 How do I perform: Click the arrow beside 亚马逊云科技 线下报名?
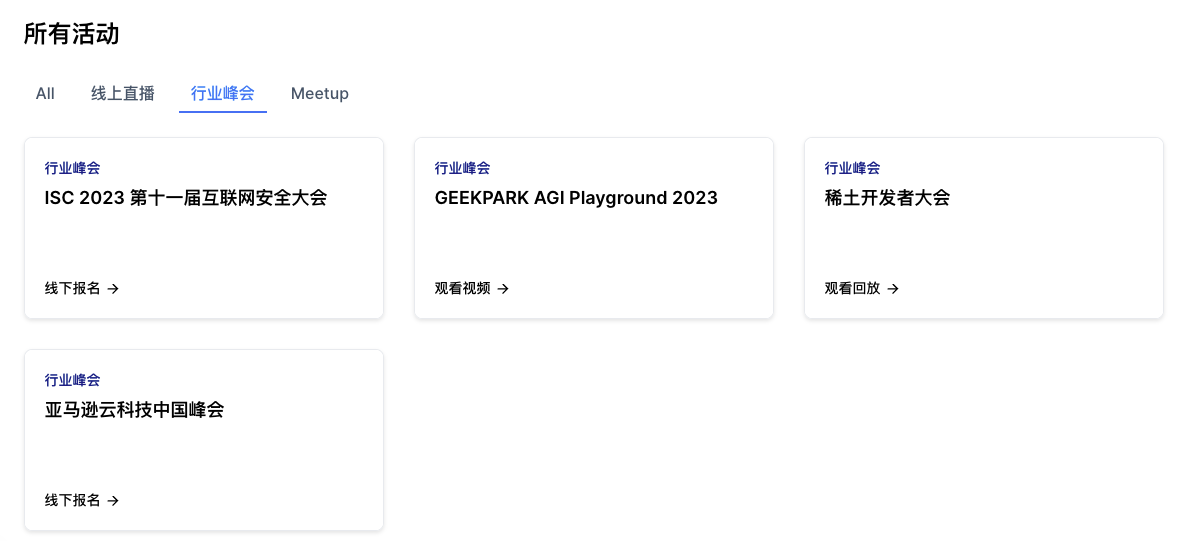(x=114, y=501)
